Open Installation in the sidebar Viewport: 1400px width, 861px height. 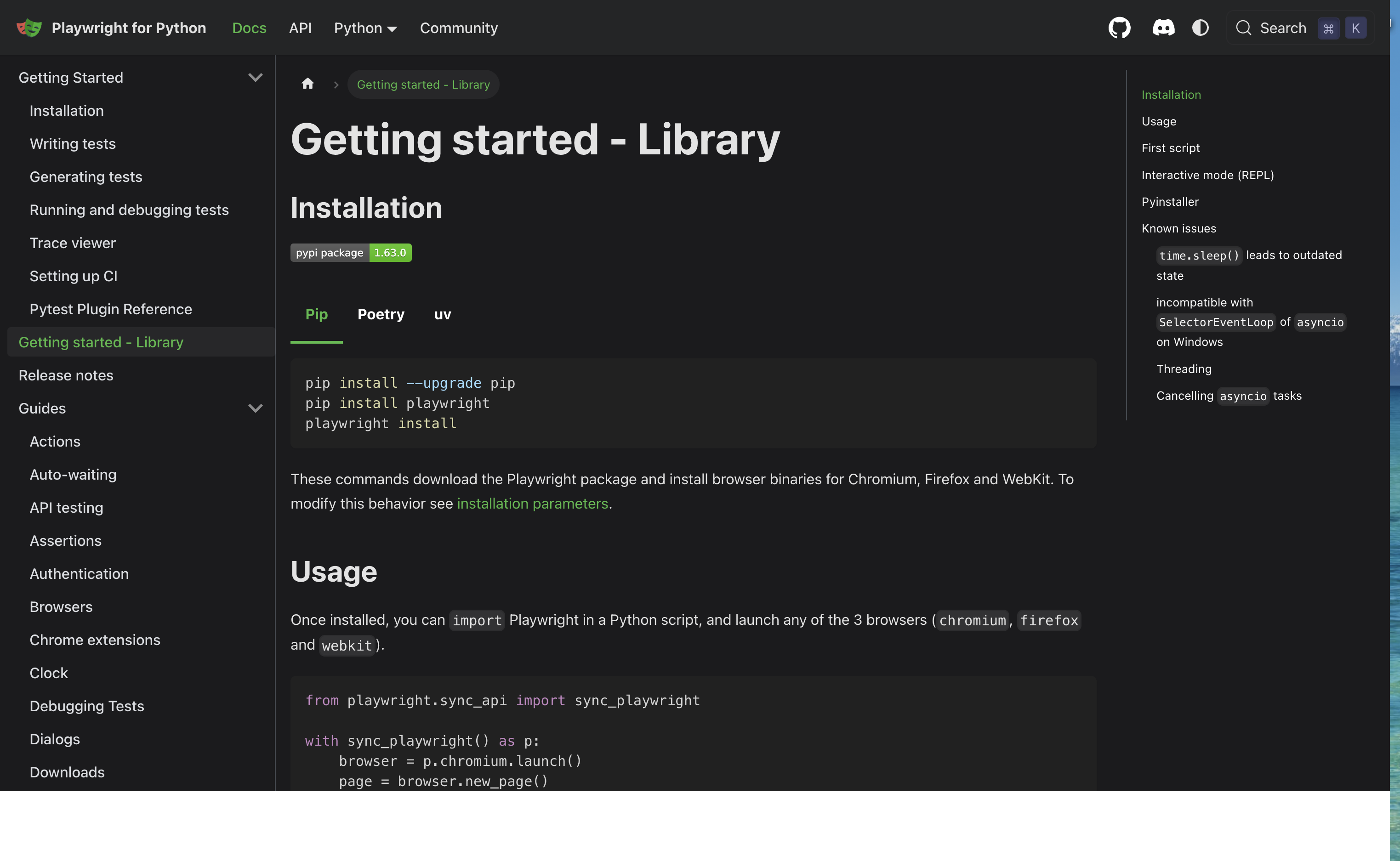[x=67, y=110]
